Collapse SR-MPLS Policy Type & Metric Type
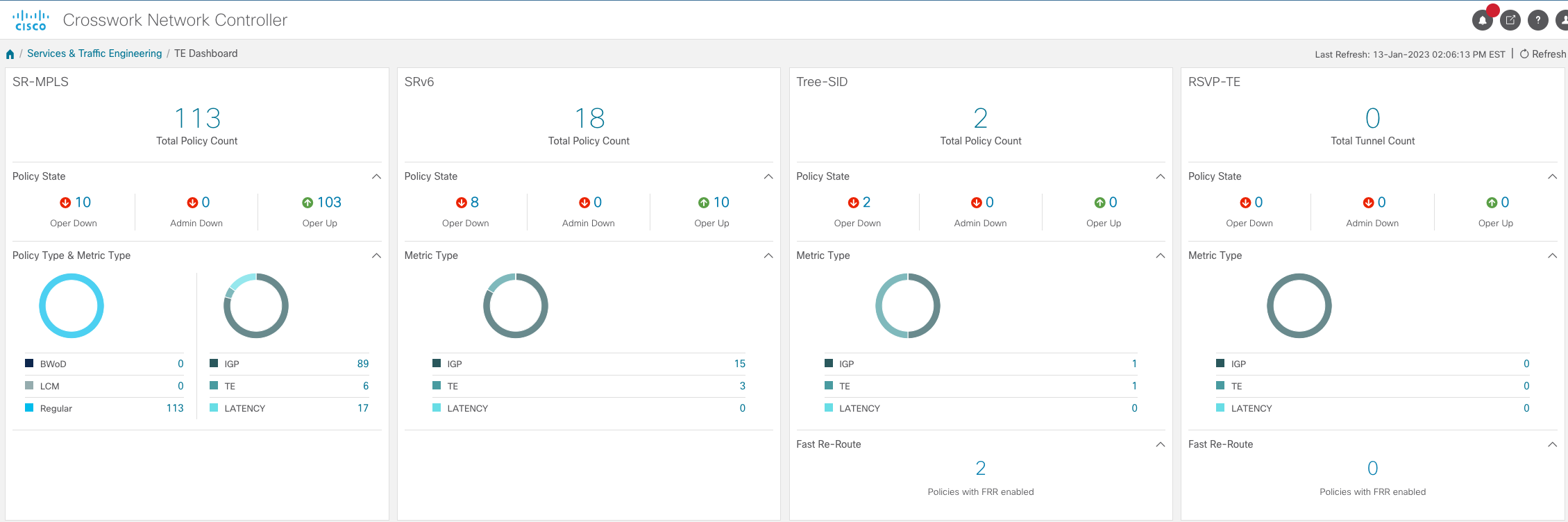This screenshot has height=522, width=1568. (x=376, y=255)
